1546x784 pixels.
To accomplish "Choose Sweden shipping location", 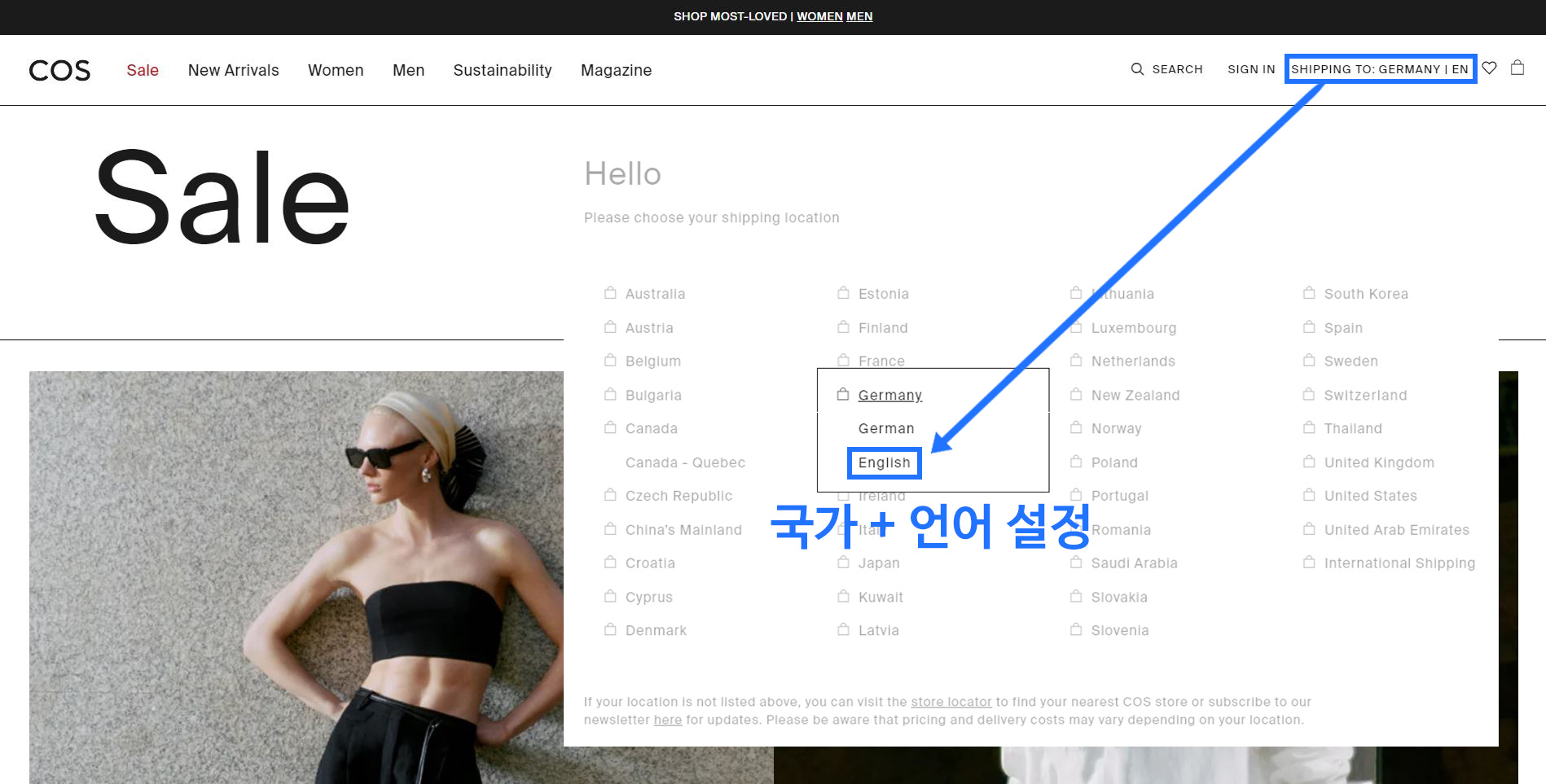I will tap(1351, 361).
